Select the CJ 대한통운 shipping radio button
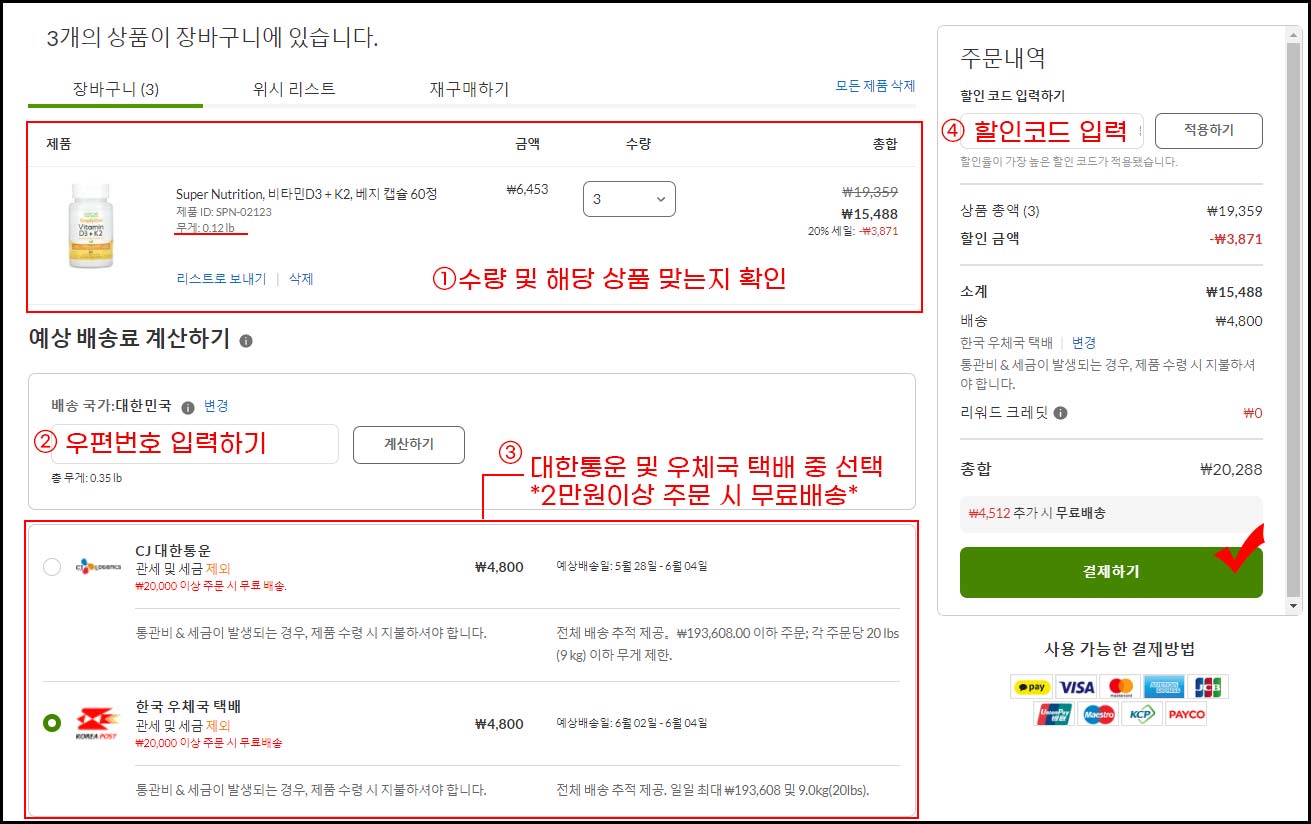1311x824 pixels. click(52, 567)
